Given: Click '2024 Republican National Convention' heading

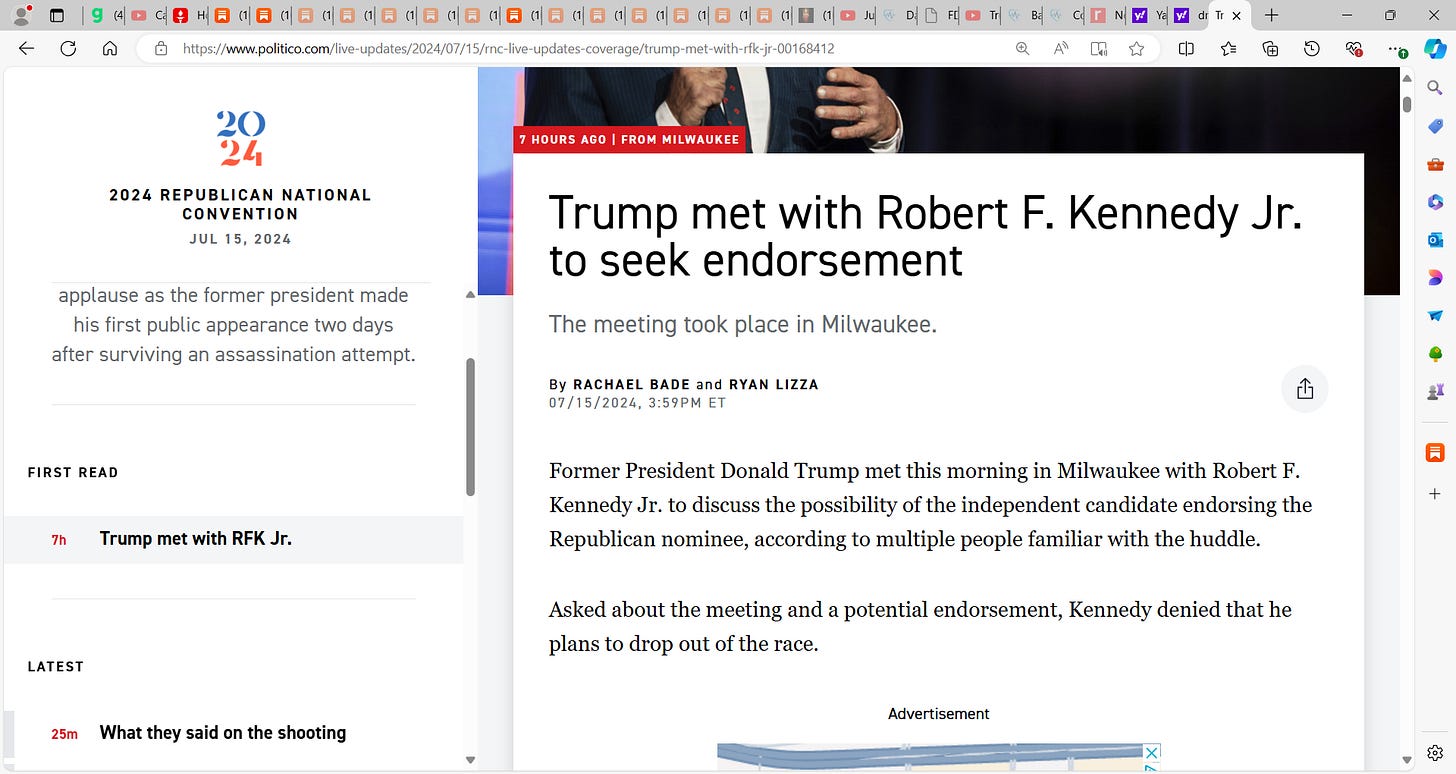Looking at the screenshot, I should coord(240,204).
